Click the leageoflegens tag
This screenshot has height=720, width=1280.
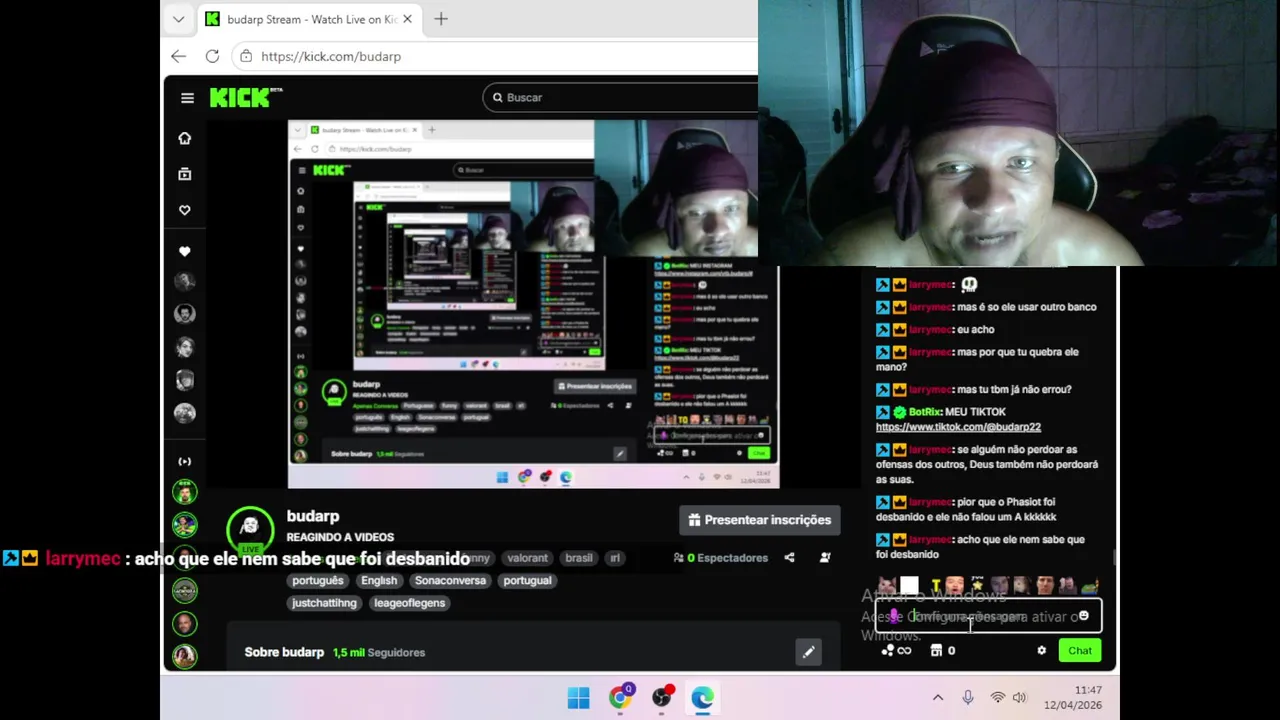pos(409,603)
